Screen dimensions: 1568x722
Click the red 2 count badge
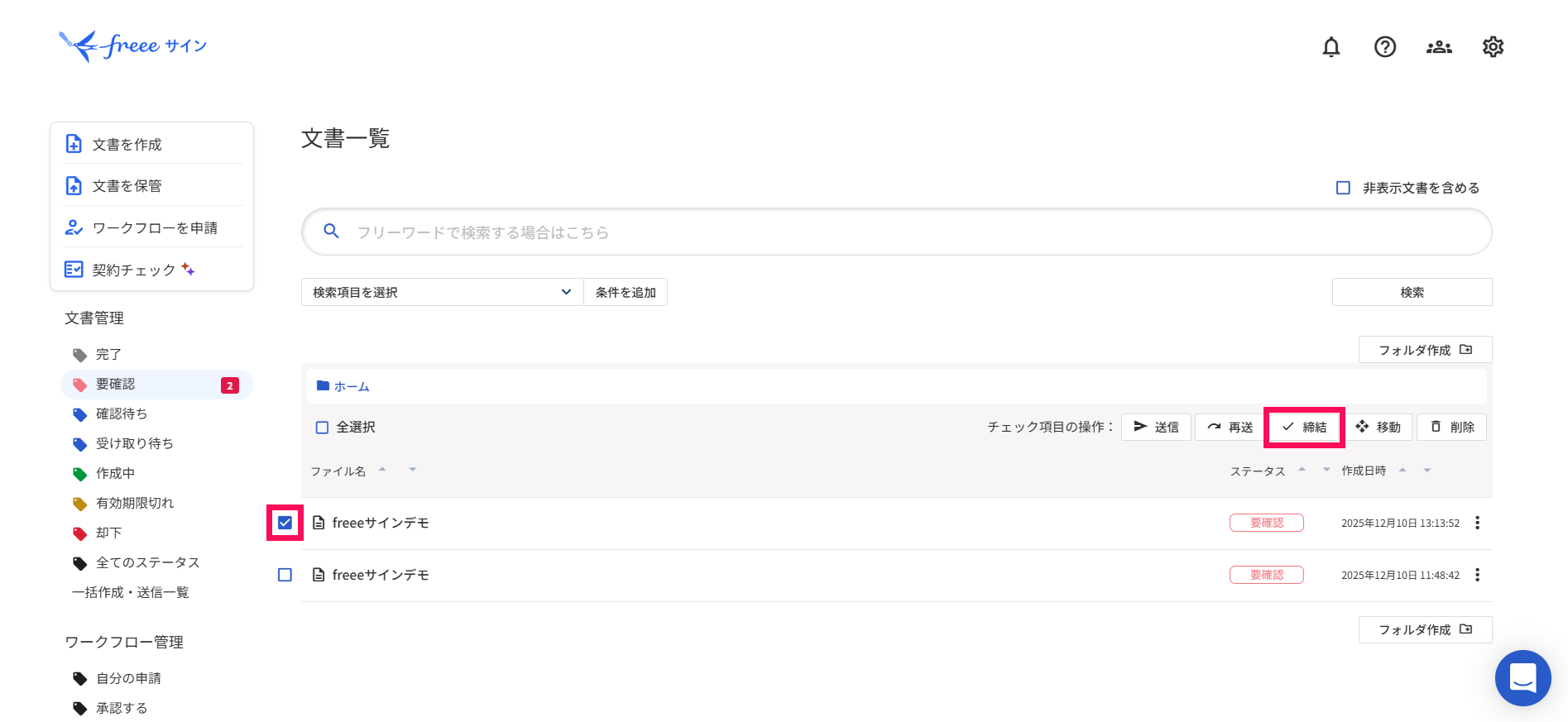coord(230,385)
